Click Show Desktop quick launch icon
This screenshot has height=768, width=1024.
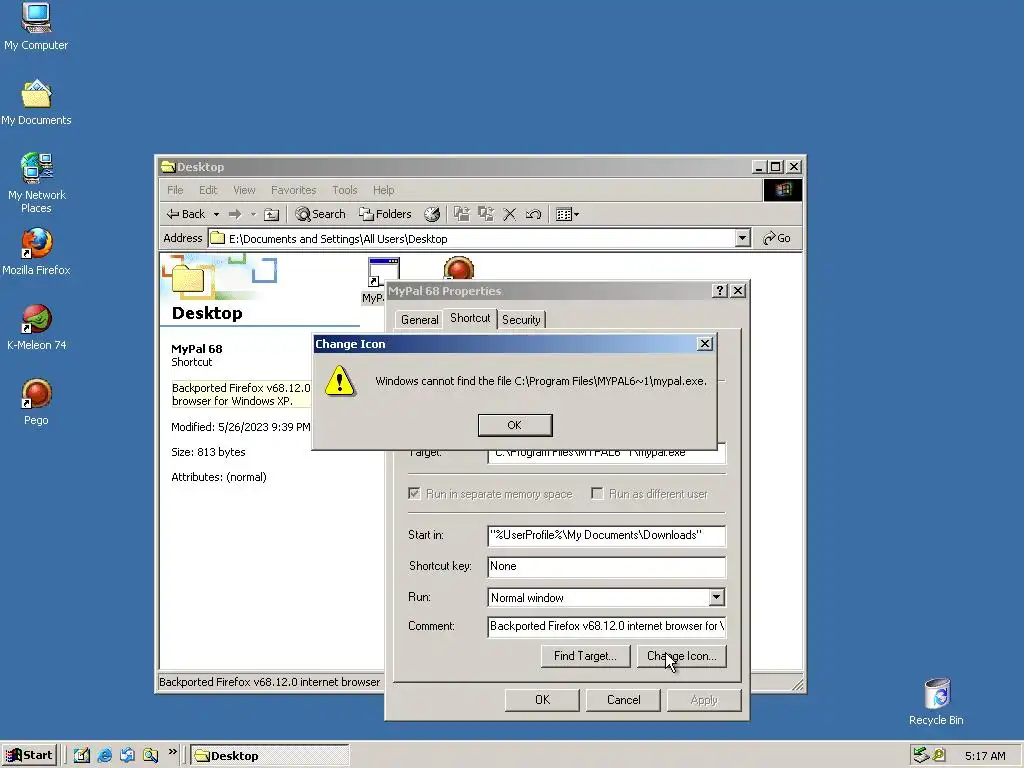(x=82, y=756)
